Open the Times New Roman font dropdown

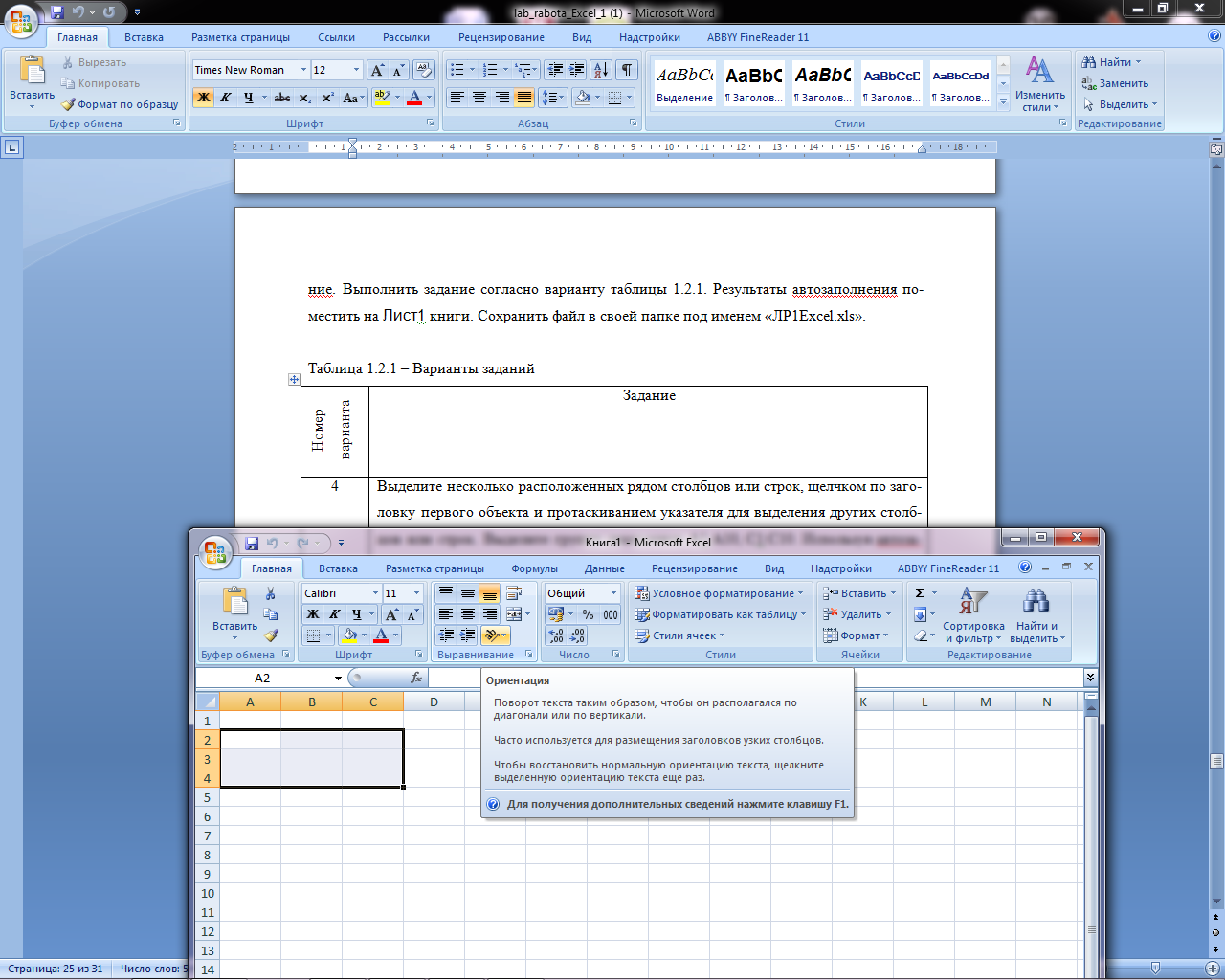[x=304, y=70]
